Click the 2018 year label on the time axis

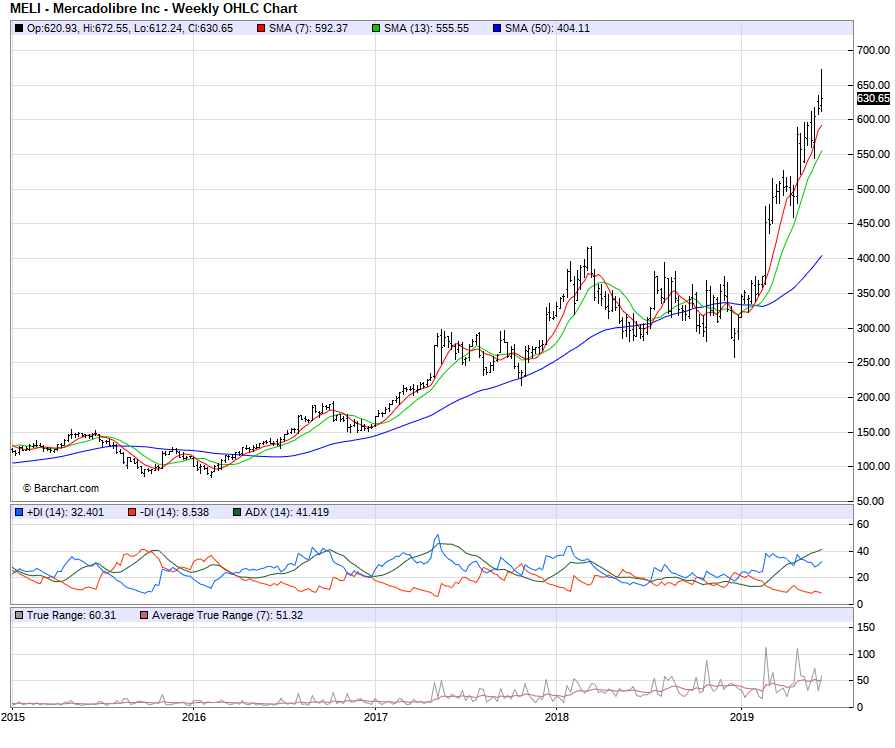coord(557,717)
